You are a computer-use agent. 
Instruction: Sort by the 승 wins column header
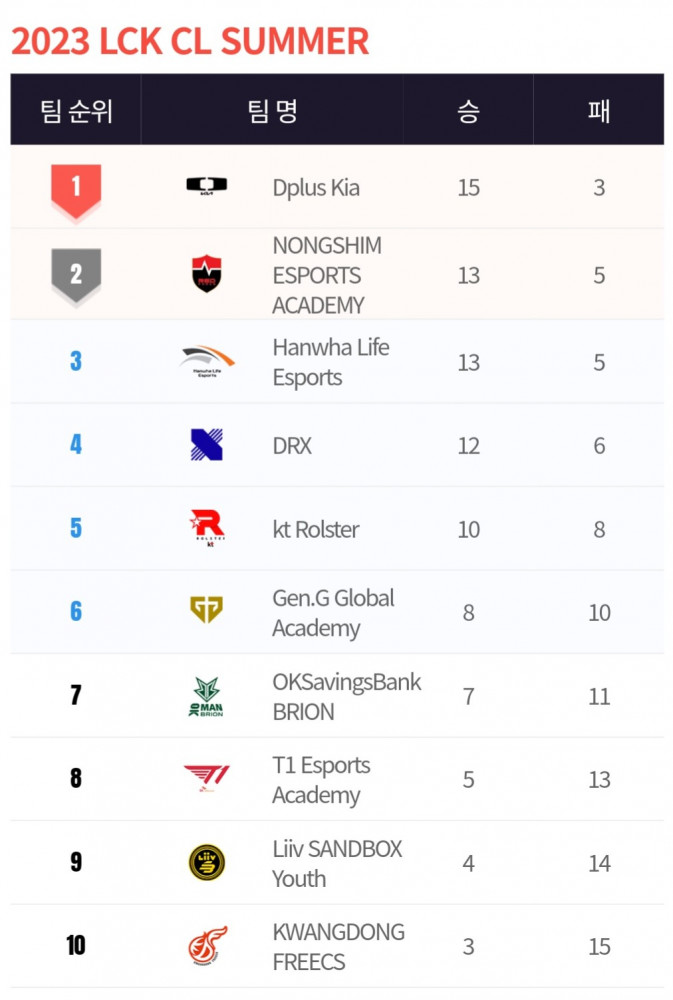pyautogui.click(x=468, y=111)
